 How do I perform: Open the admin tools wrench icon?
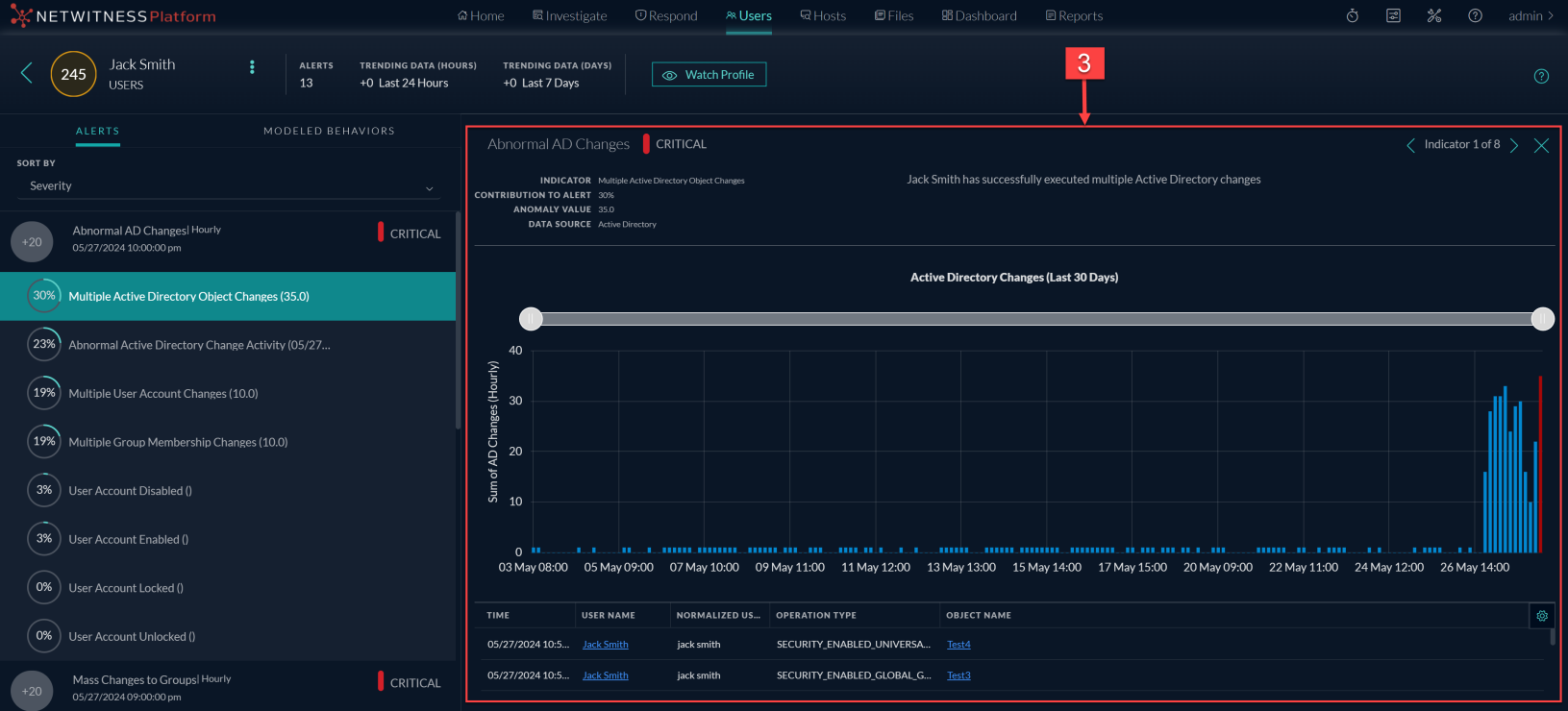(x=1433, y=15)
